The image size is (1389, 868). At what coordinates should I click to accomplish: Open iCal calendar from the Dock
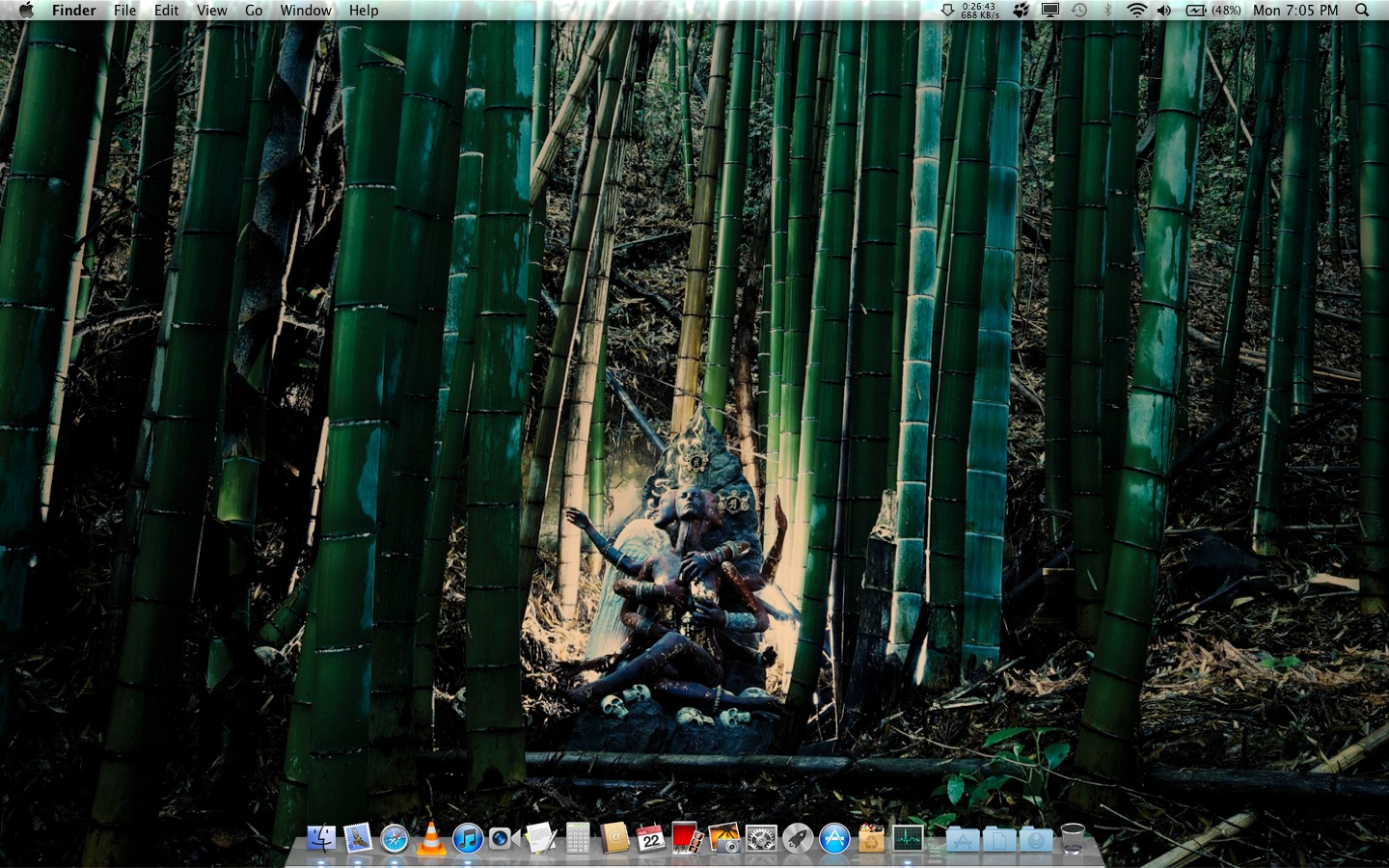[x=651, y=838]
